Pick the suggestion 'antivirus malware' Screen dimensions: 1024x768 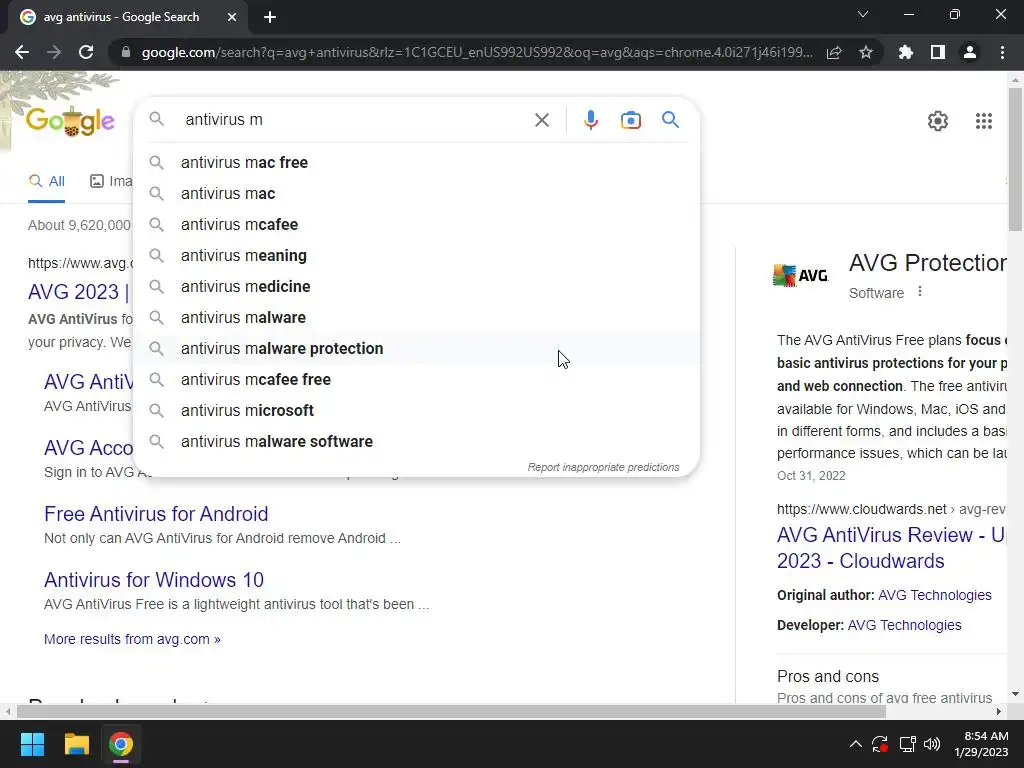click(416, 317)
